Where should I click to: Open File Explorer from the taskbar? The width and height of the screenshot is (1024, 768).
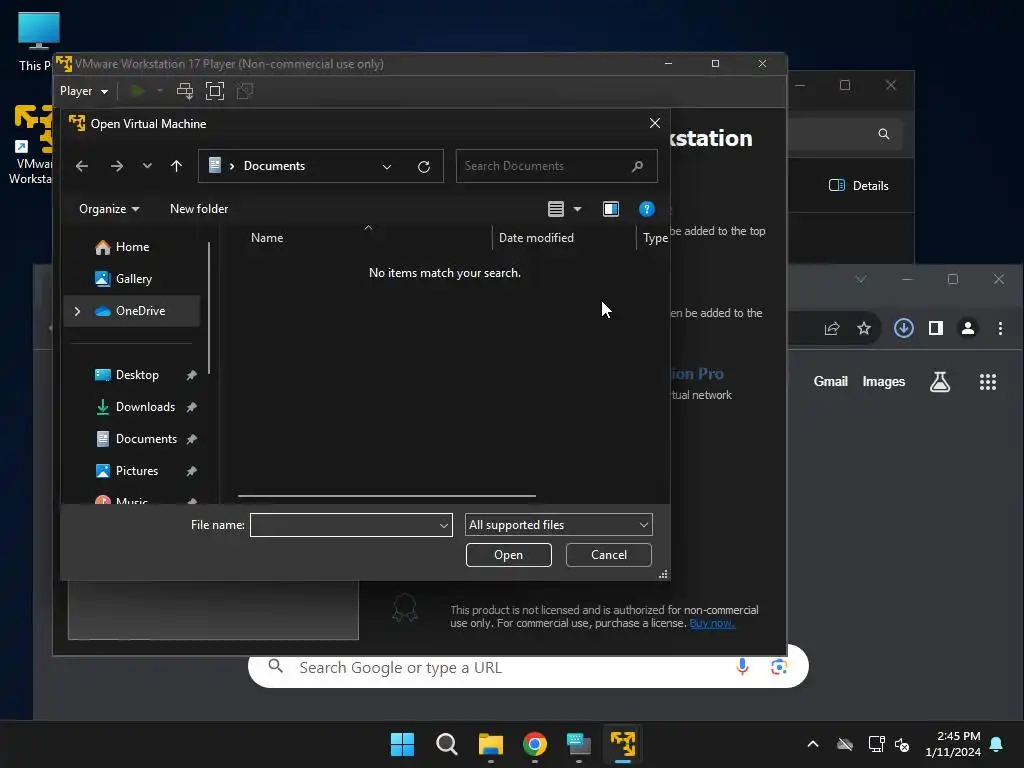pos(490,744)
